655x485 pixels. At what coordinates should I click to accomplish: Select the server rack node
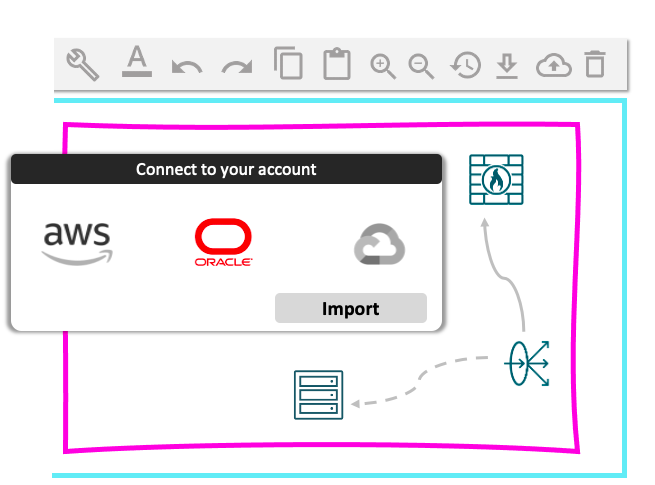coord(318,395)
